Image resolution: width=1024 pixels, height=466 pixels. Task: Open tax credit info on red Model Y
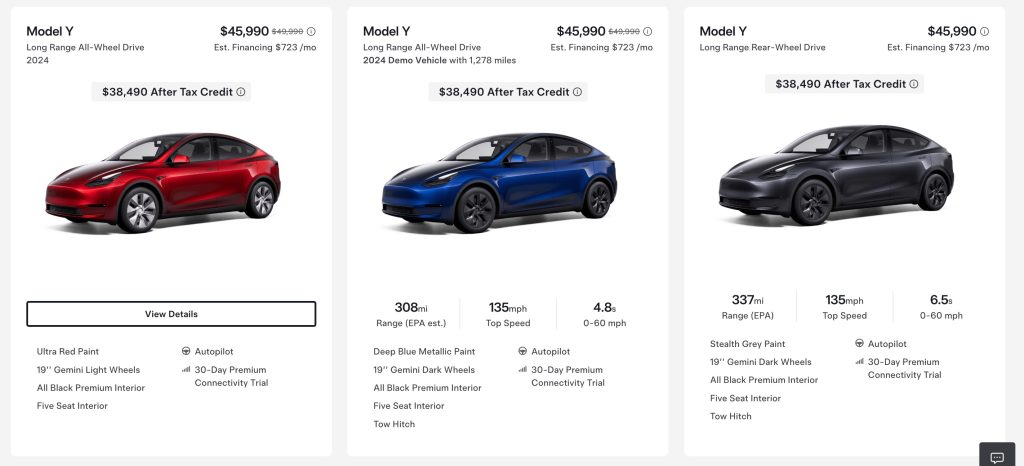(x=241, y=92)
